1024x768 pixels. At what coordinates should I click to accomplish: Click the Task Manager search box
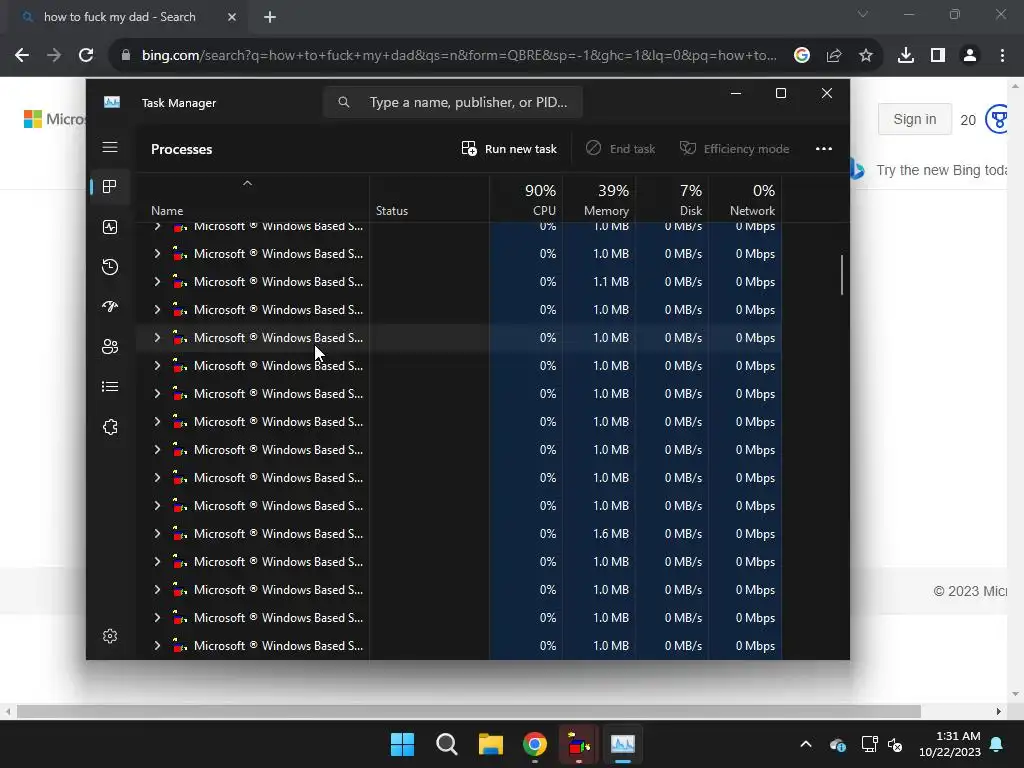453,103
